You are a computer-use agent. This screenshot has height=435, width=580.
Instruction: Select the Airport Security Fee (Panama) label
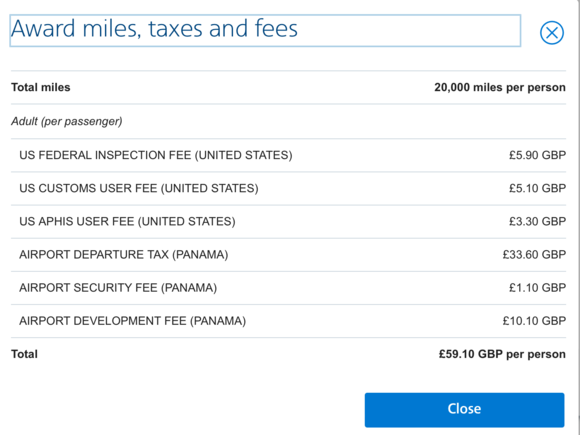[118, 288]
